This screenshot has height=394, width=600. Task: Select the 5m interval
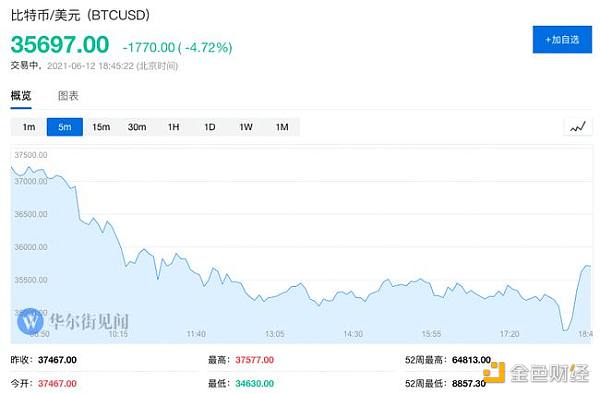click(65, 127)
